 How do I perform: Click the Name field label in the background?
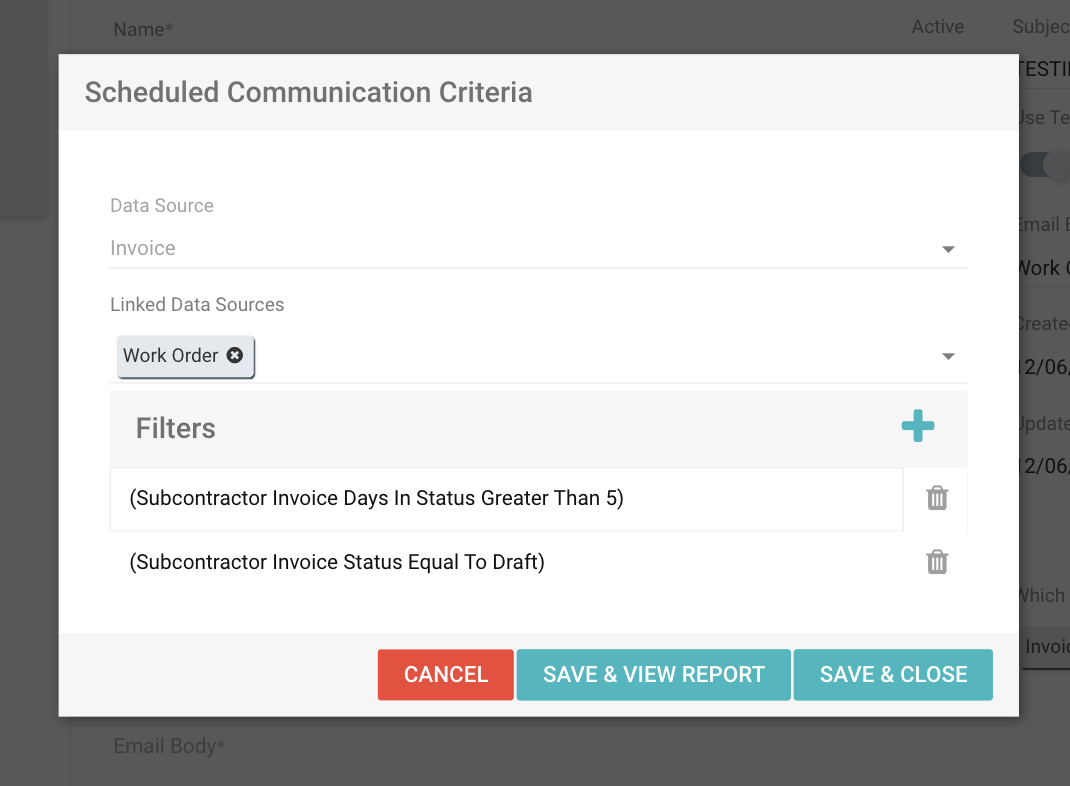[143, 29]
